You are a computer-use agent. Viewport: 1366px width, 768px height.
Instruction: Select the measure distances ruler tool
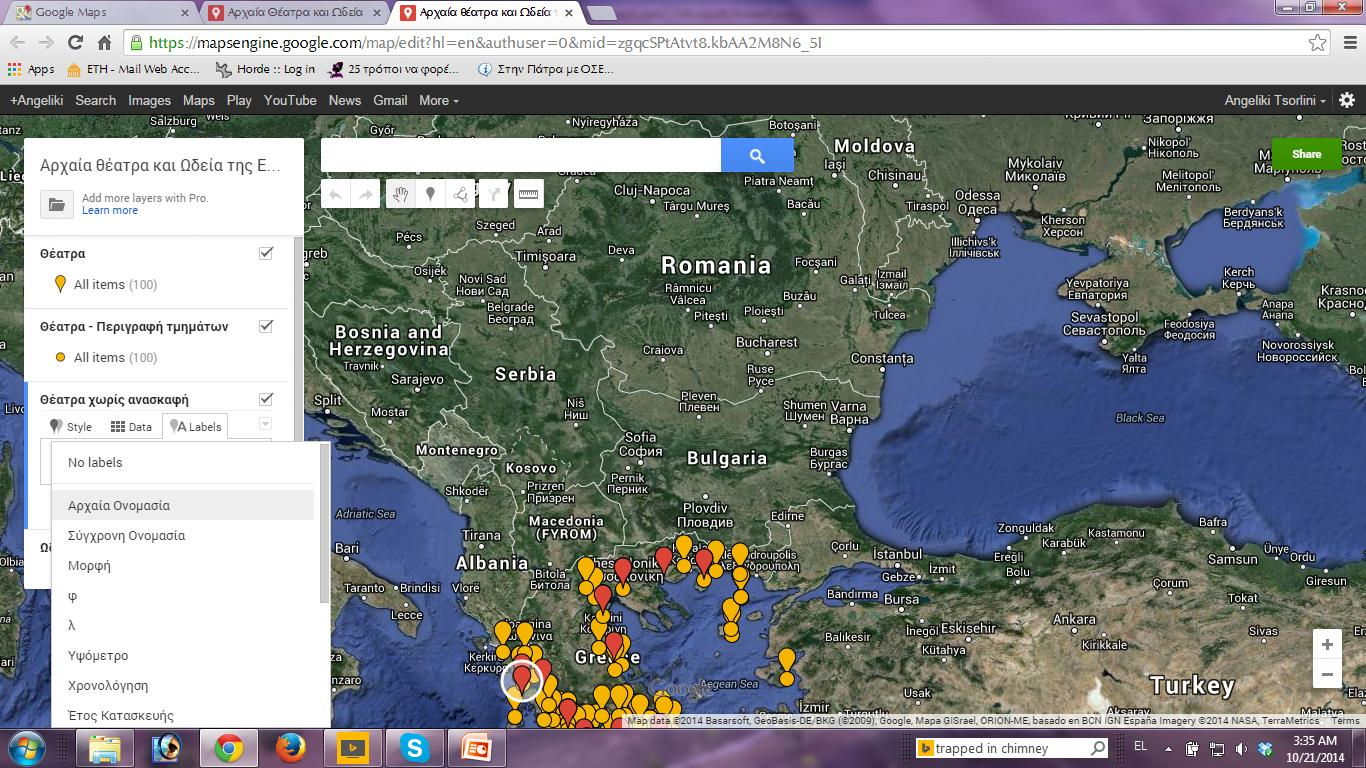(x=529, y=195)
